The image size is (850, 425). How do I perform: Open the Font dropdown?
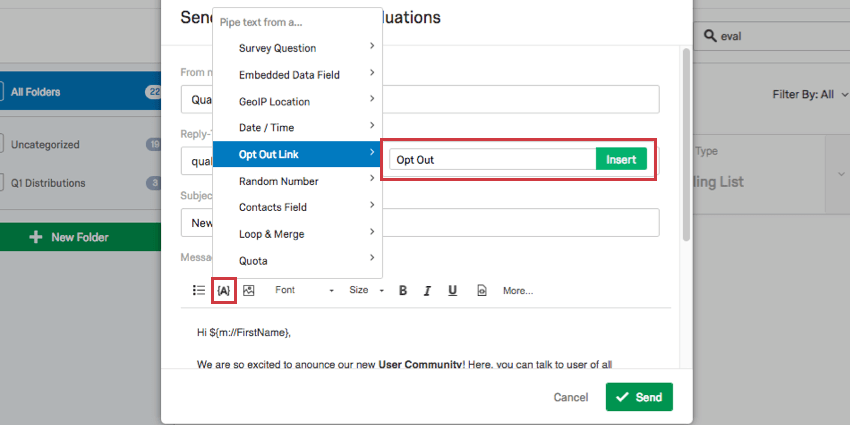click(304, 291)
